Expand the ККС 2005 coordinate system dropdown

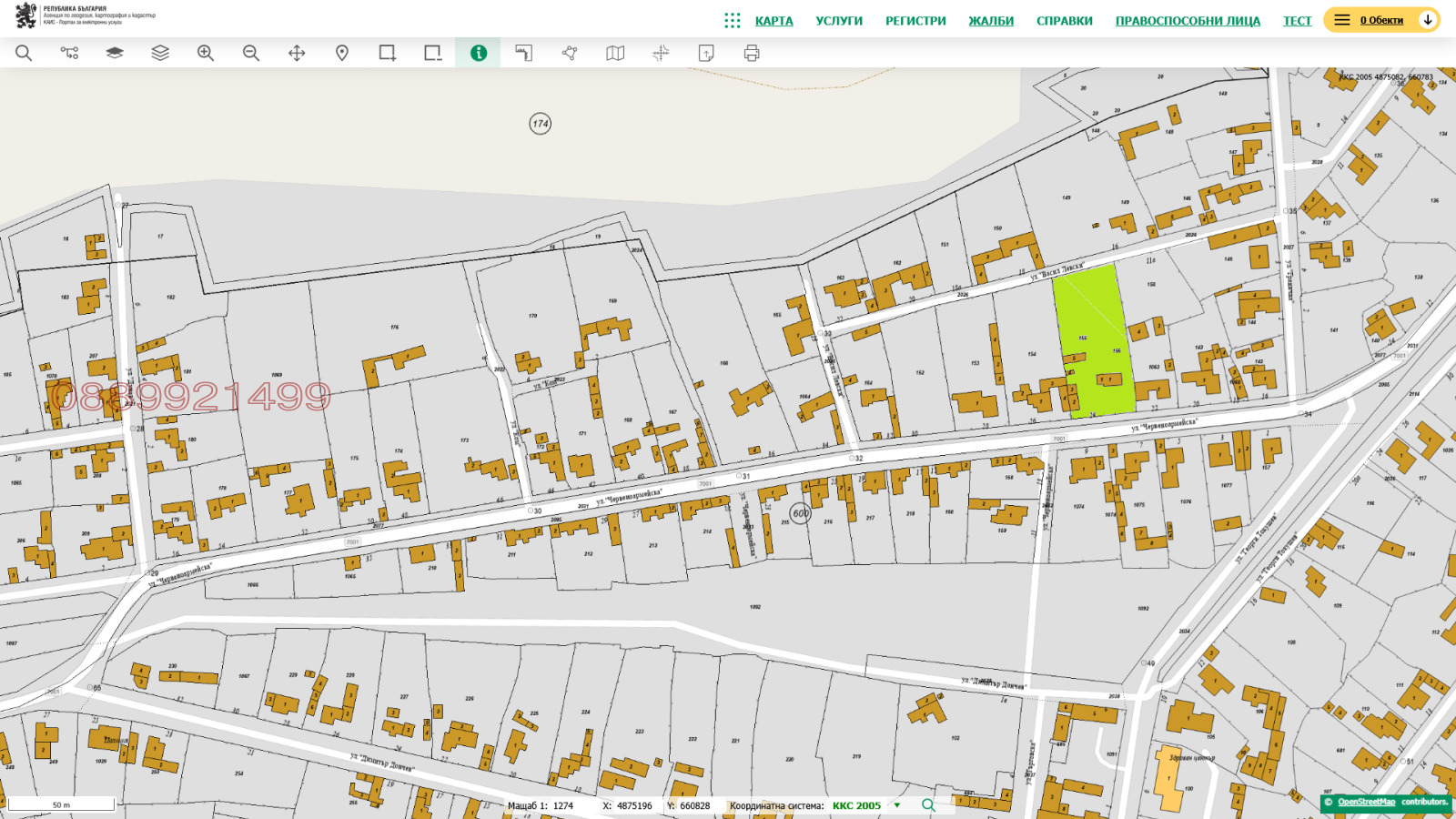(x=896, y=805)
